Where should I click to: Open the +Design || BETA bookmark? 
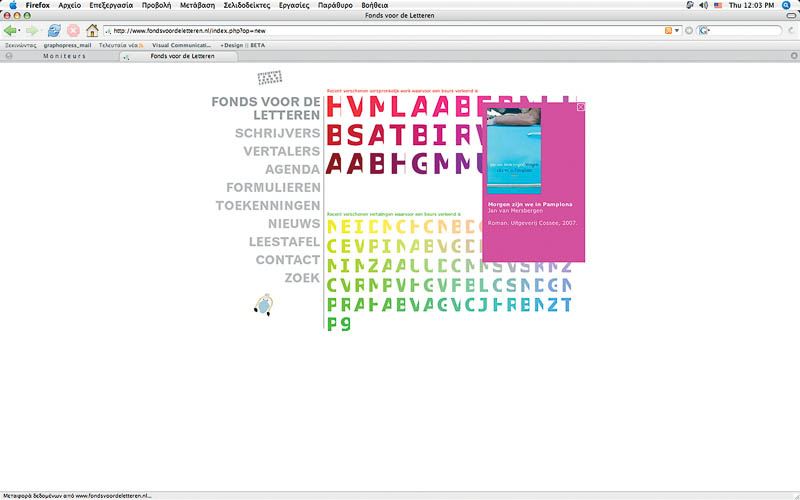click(242, 45)
